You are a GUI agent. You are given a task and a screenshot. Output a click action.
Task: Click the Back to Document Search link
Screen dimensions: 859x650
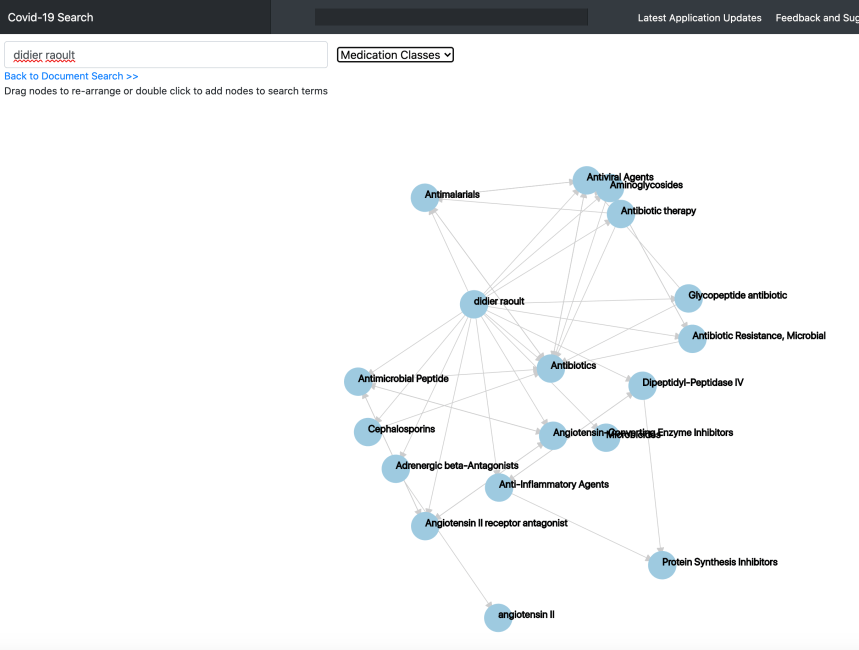pos(71,76)
